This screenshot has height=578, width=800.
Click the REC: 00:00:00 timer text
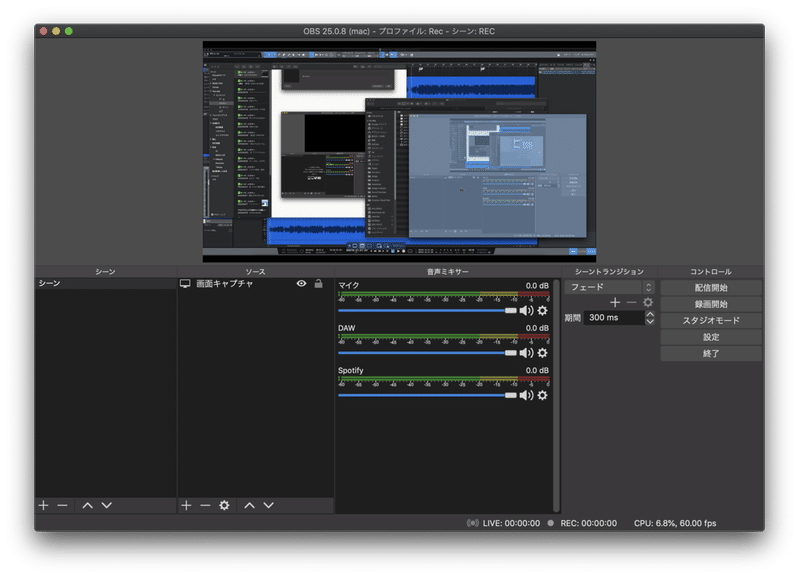tap(589, 523)
